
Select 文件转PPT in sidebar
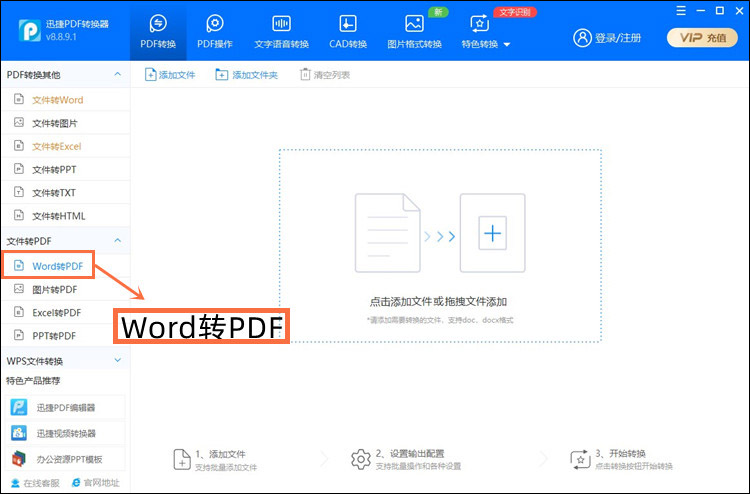[x=66, y=169]
